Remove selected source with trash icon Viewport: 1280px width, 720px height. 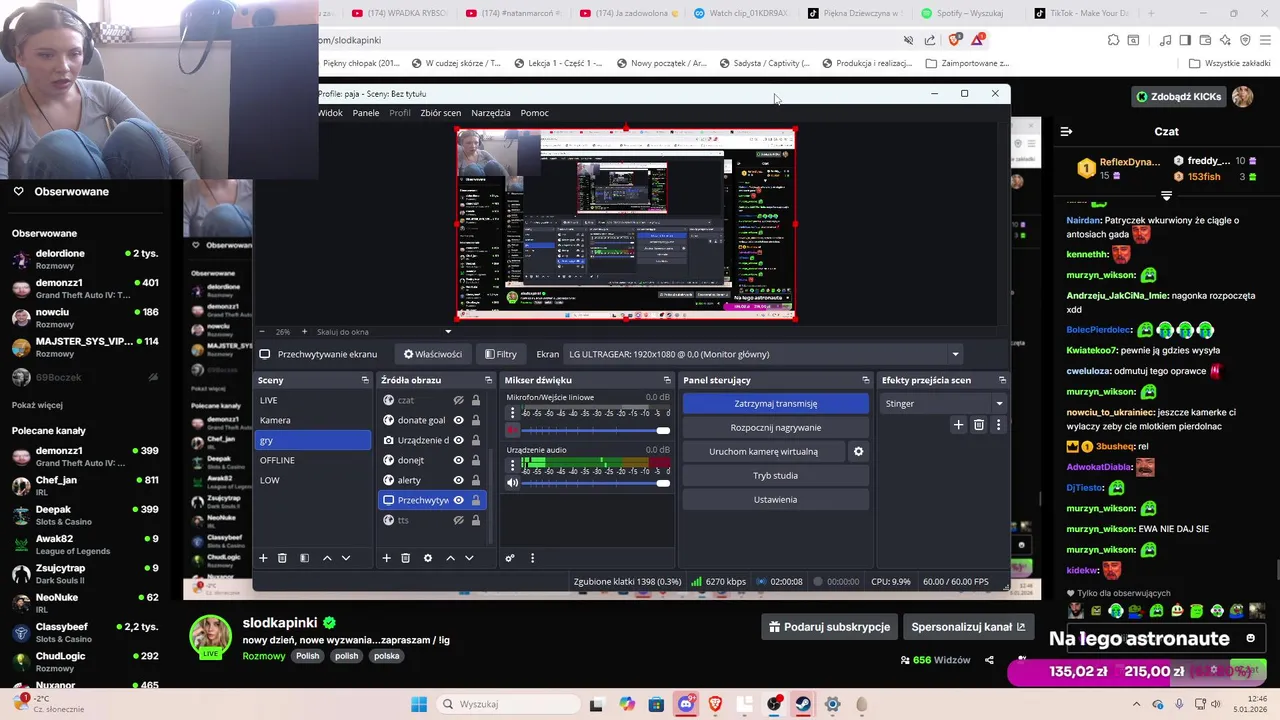tap(405, 558)
